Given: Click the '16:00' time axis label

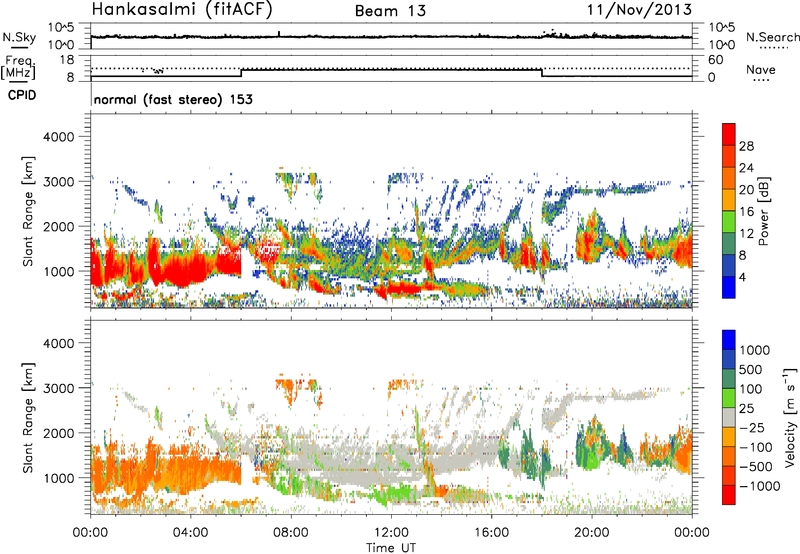Looking at the screenshot, I should (492, 533).
